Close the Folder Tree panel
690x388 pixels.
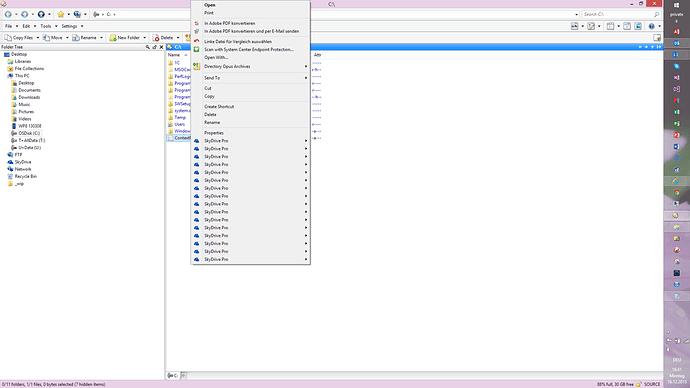click(x=161, y=47)
